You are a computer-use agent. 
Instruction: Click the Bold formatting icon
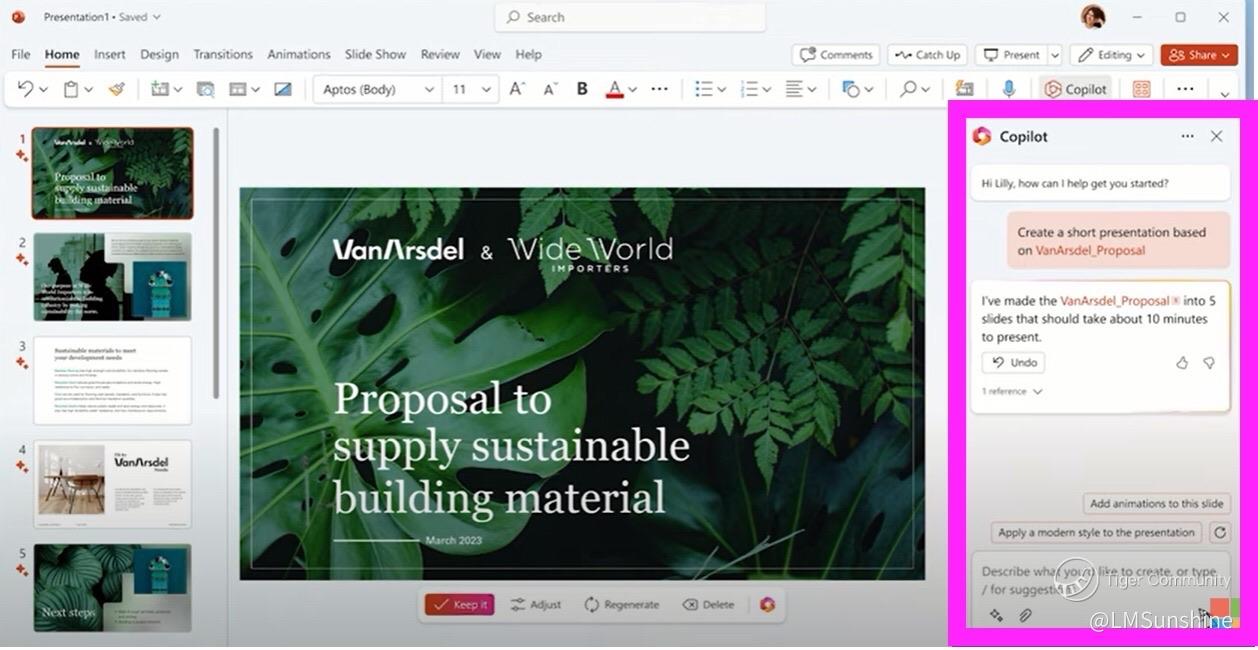pos(582,89)
